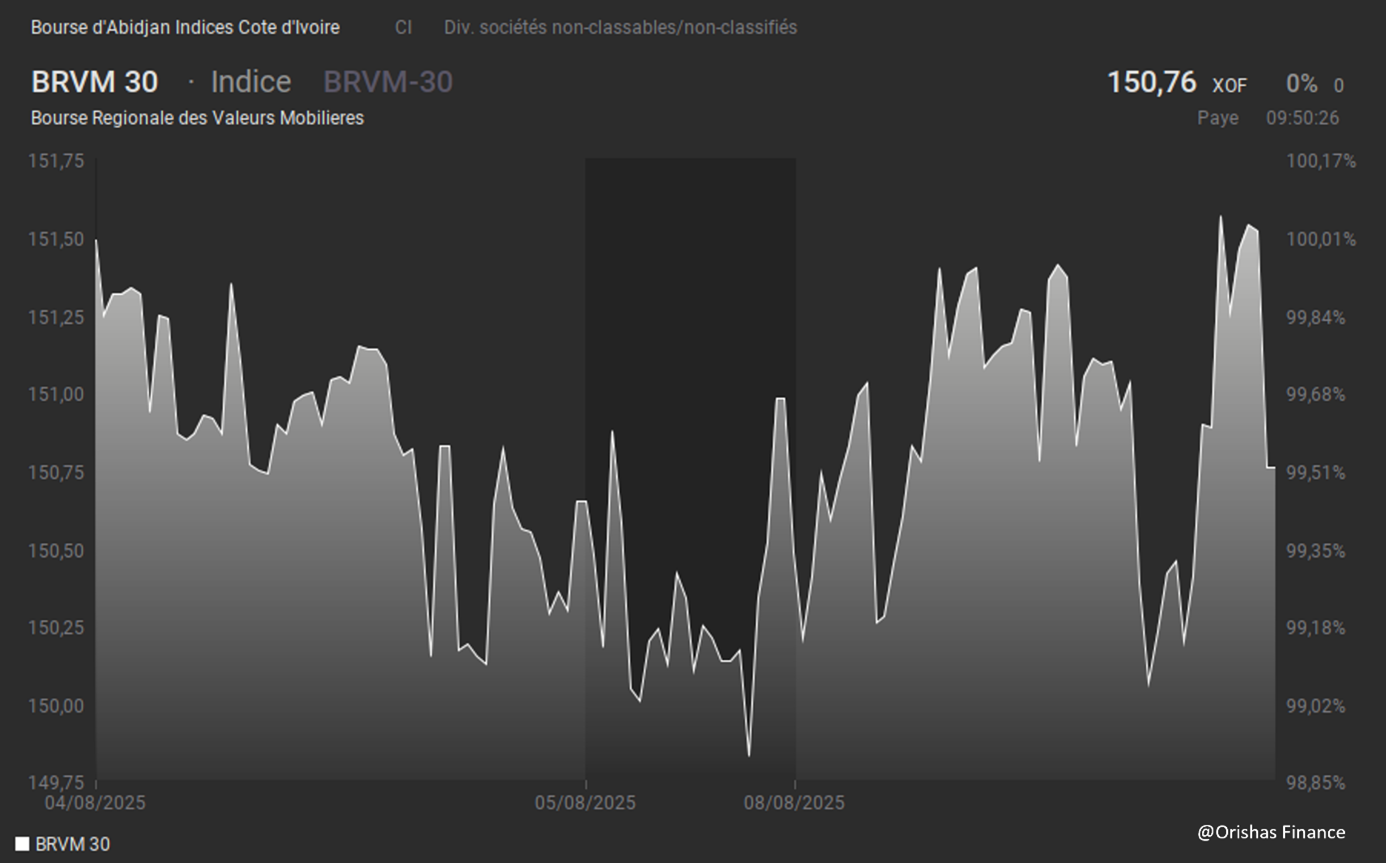This screenshot has width=1386, height=863.
Task: Click the 100,01% right axis label
Action: (x=1321, y=239)
